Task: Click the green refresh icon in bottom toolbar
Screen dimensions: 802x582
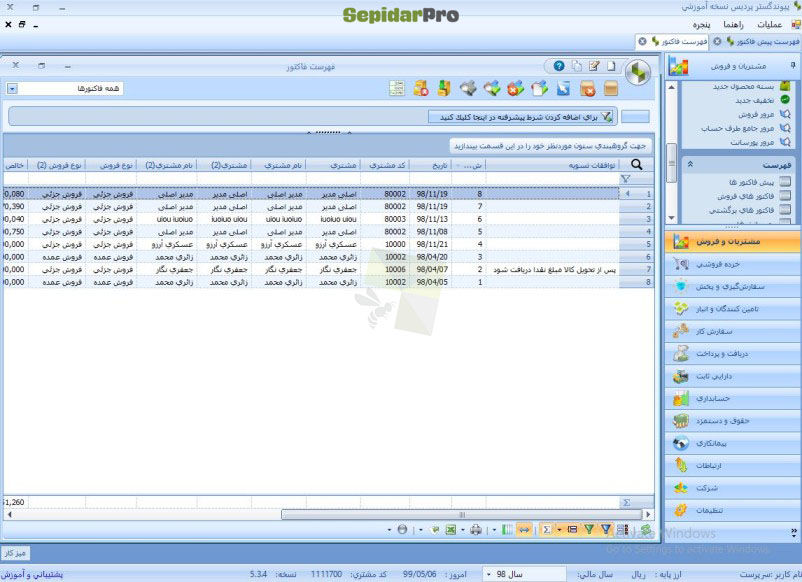Action: click(x=645, y=530)
